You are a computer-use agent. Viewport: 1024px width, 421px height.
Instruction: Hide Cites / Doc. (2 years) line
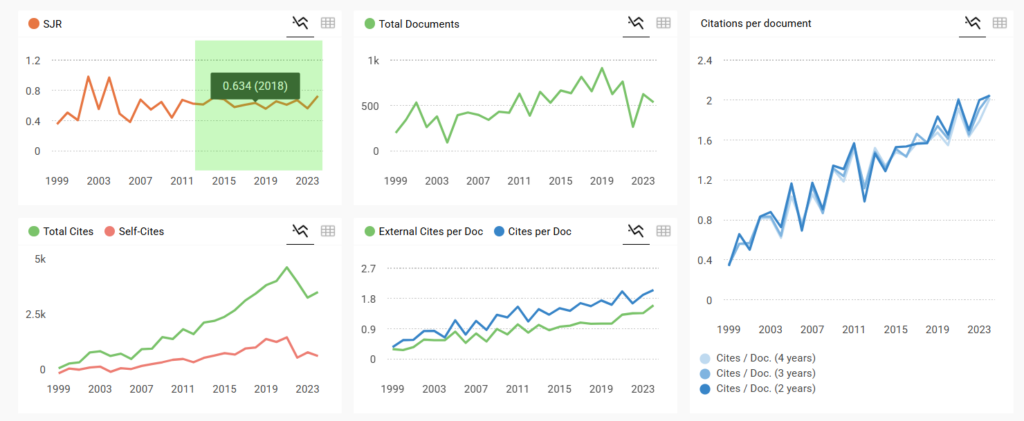tap(760, 388)
